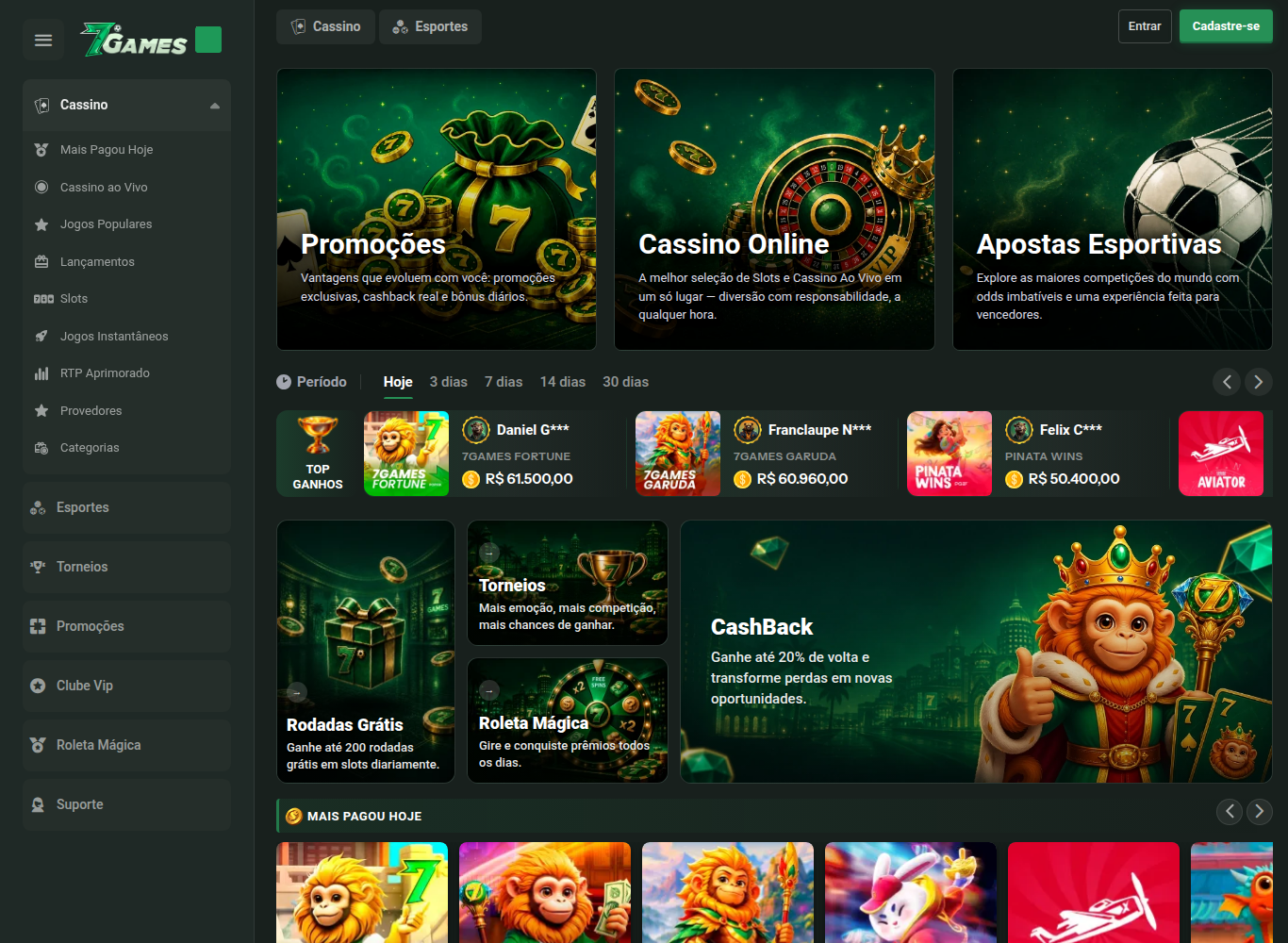Switch to the Esportes top tab
Screen dimensions: 1288x943
[430, 26]
